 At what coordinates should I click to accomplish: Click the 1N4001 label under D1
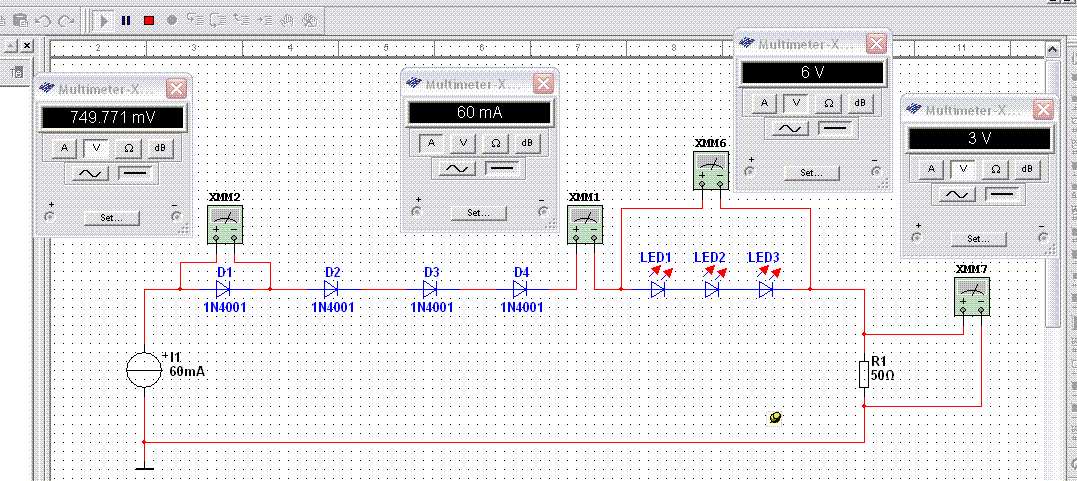(x=225, y=308)
